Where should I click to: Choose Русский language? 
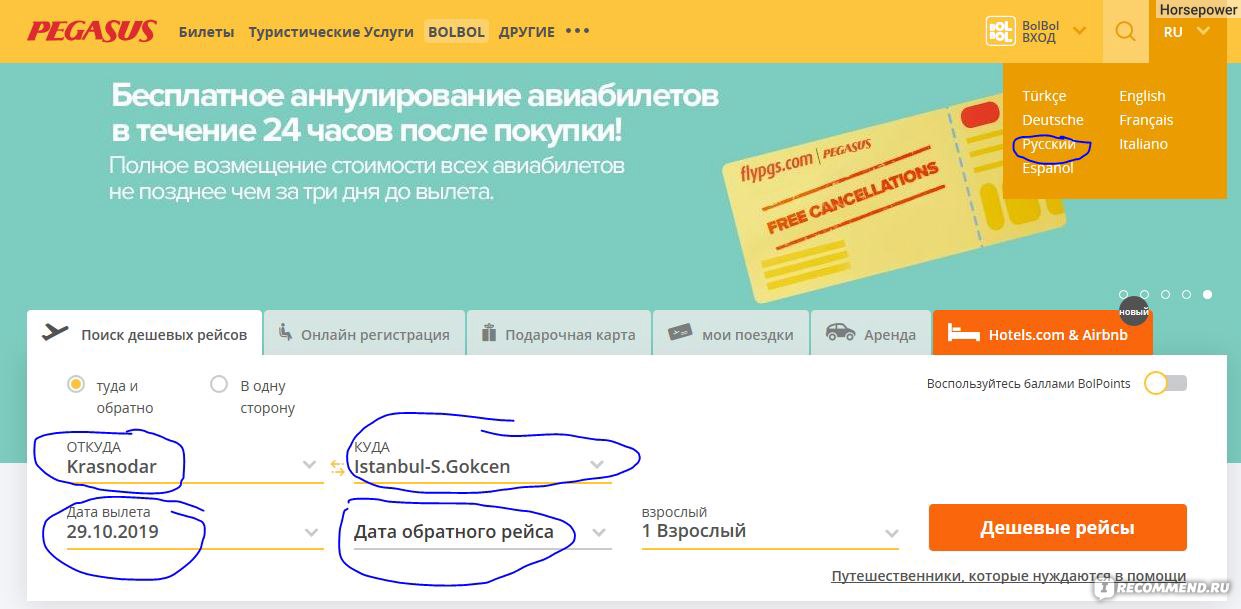(x=1048, y=144)
